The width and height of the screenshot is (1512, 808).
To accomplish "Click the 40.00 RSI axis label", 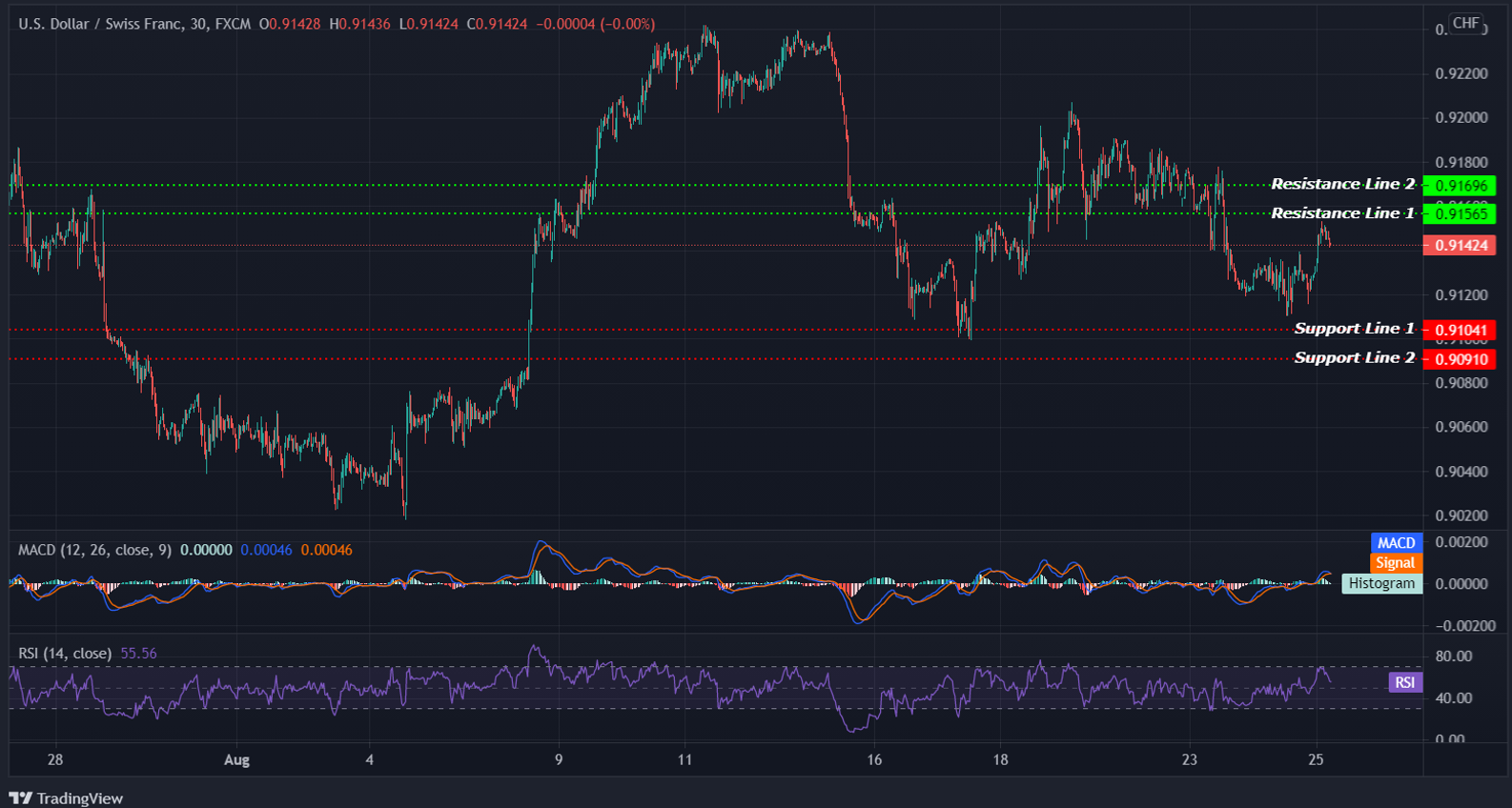I will pyautogui.click(x=1454, y=698).
